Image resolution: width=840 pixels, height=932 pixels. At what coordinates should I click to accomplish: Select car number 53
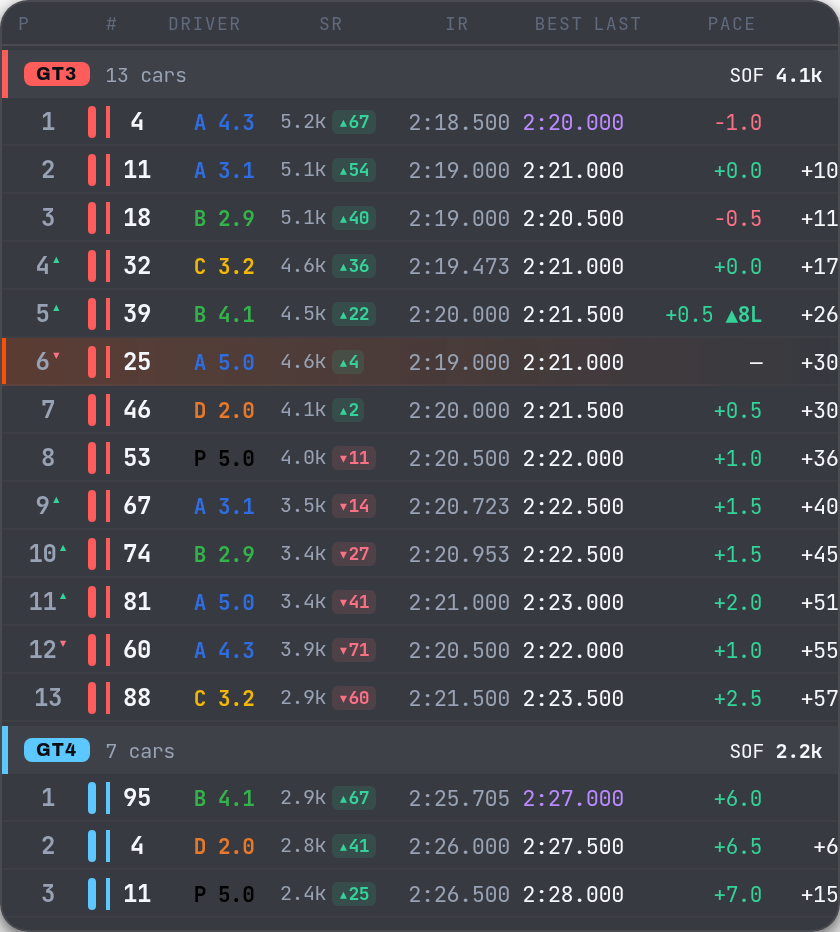[137, 458]
